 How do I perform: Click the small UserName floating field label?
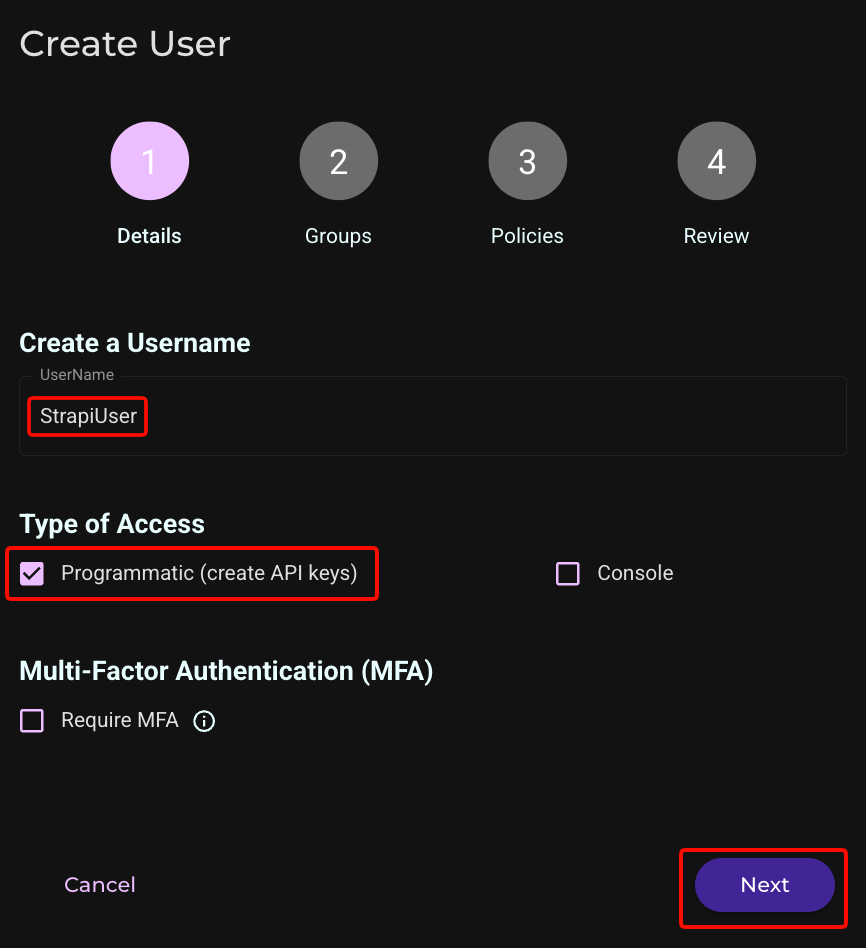pos(77,375)
